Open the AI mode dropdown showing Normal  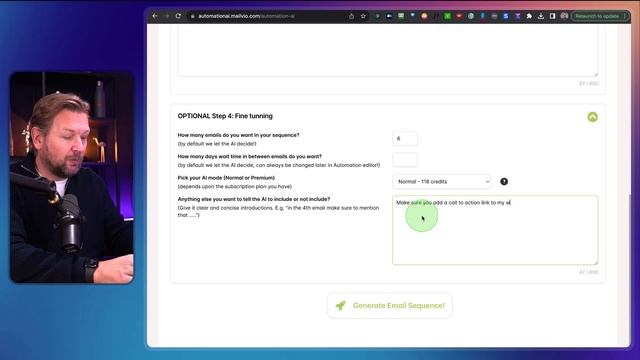click(x=442, y=182)
